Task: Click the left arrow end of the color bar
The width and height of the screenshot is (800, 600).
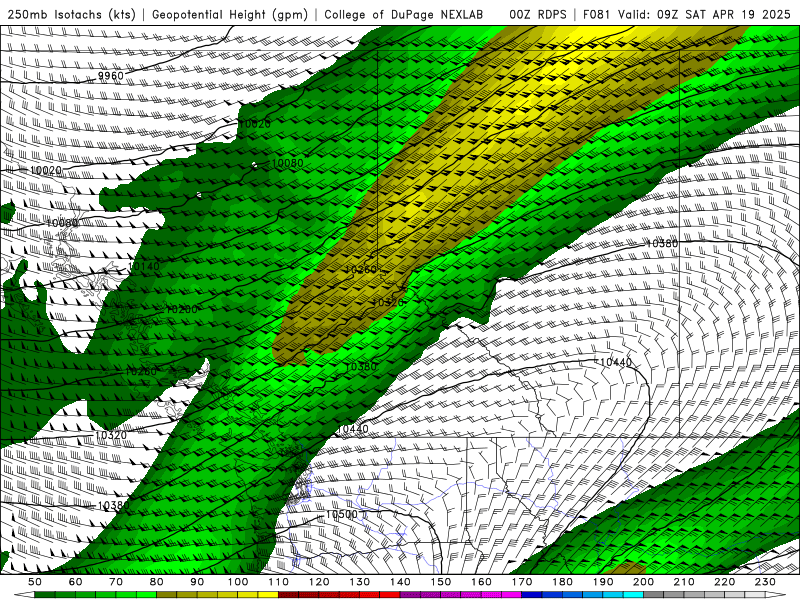Action: click(x=24, y=595)
